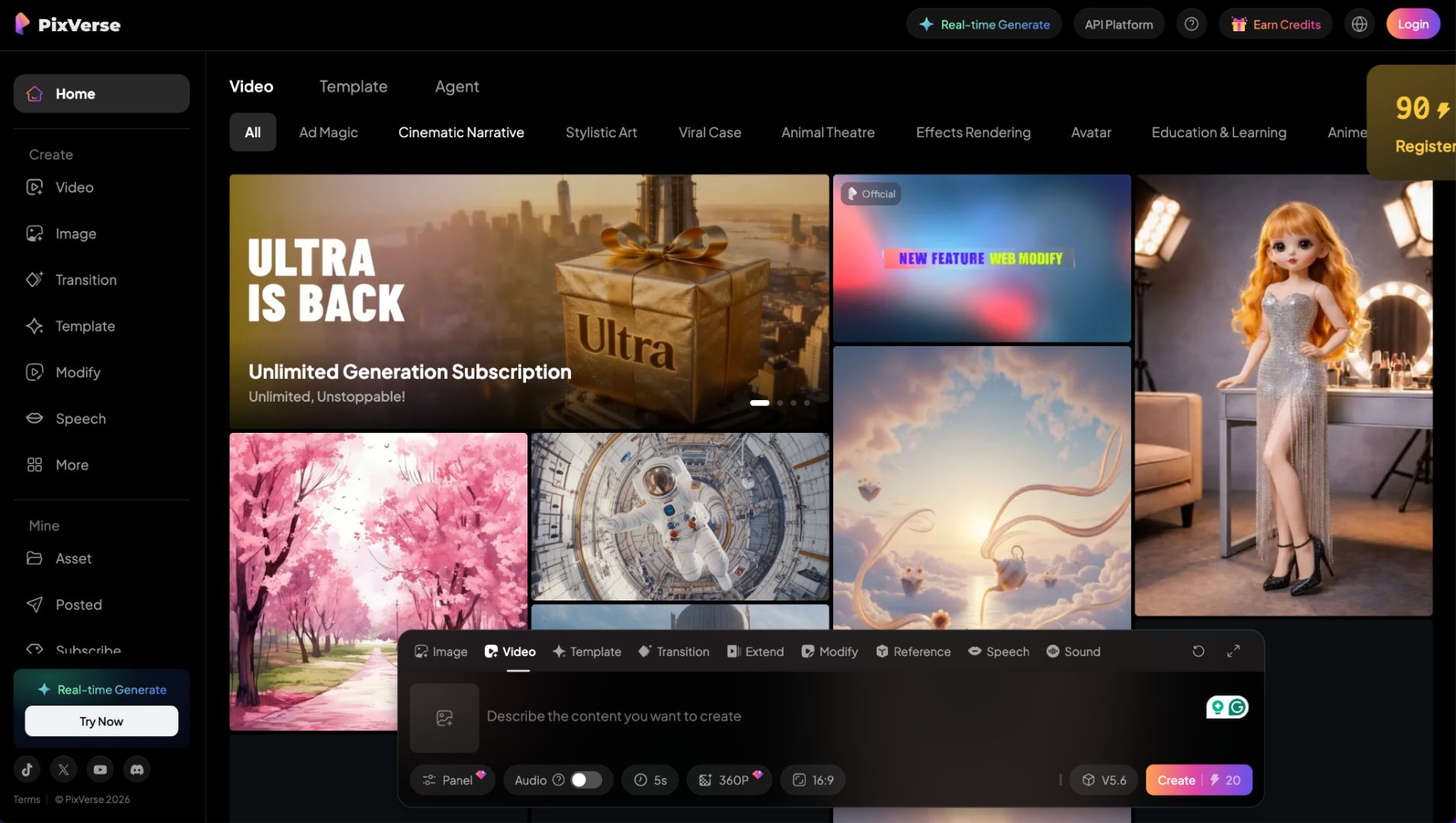Click the image upload placeholder icon
Viewport: 1456px width, 823px height.
click(444, 718)
